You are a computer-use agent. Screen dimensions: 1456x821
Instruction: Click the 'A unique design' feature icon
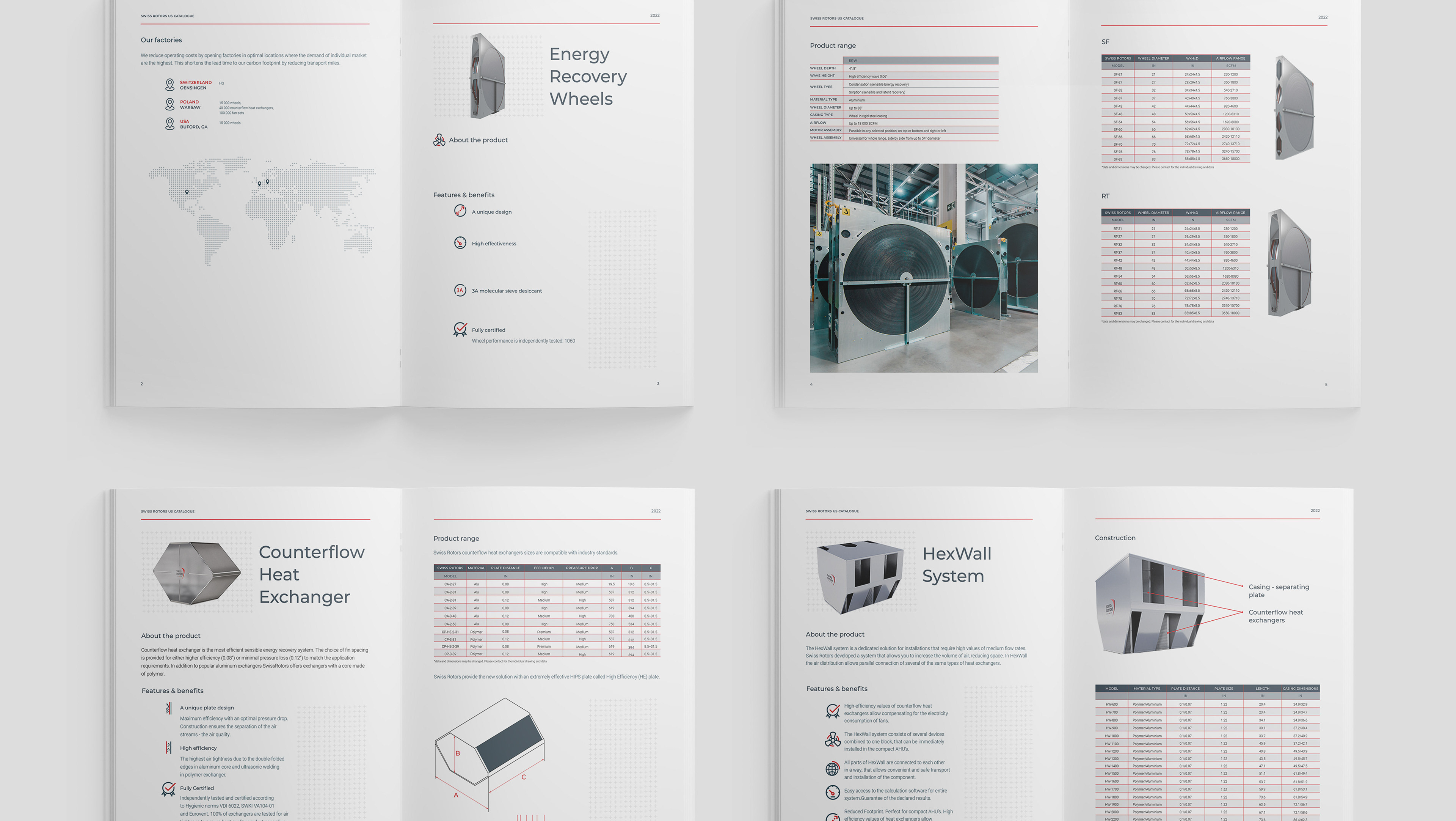point(460,211)
